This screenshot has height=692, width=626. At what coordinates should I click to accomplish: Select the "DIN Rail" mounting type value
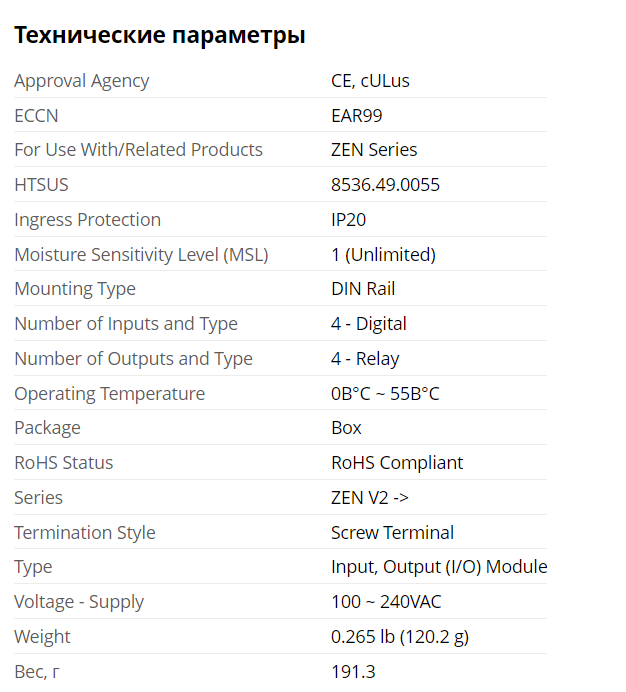(363, 289)
